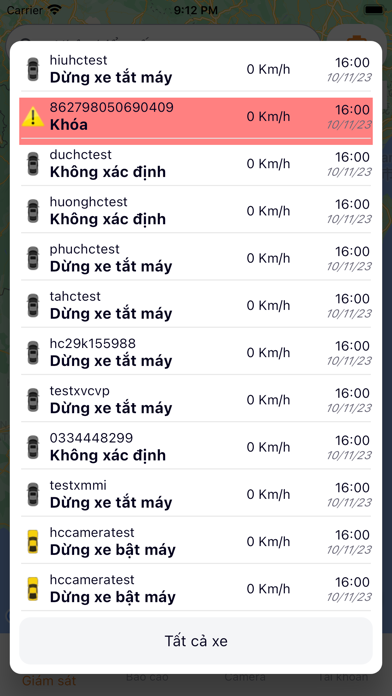This screenshot has width=392, height=696.
Task: Select the huonghctest status Không xác định
Action: 108,219
